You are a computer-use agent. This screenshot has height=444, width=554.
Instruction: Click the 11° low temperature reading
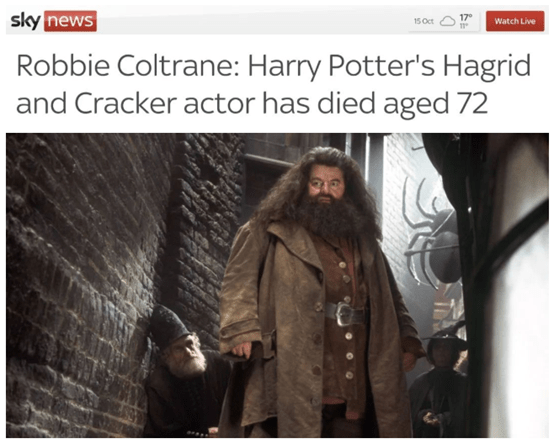463,26
